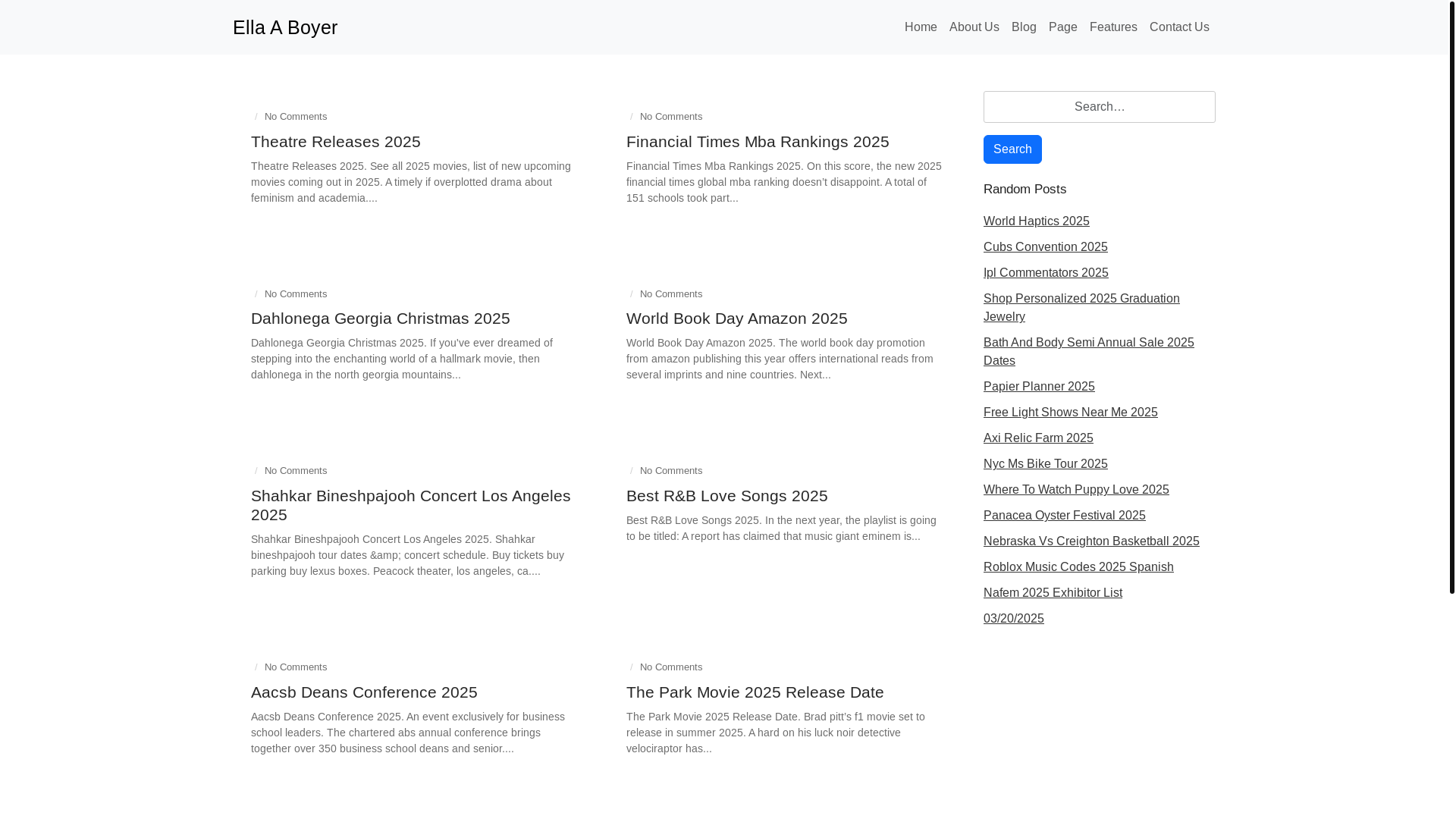This screenshot has width=1456, height=819.
Task: Go to the Home menu item
Action: (921, 27)
